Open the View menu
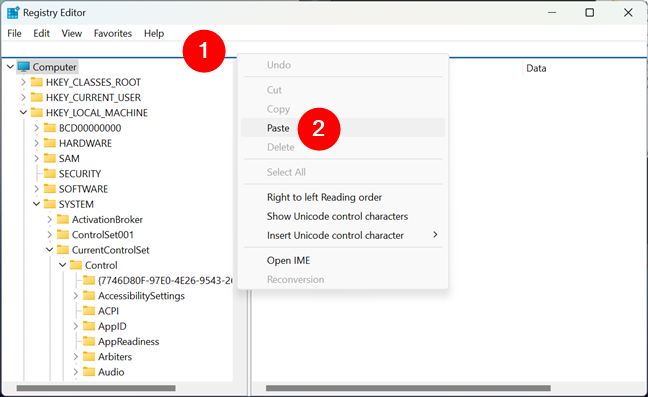 [x=71, y=33]
